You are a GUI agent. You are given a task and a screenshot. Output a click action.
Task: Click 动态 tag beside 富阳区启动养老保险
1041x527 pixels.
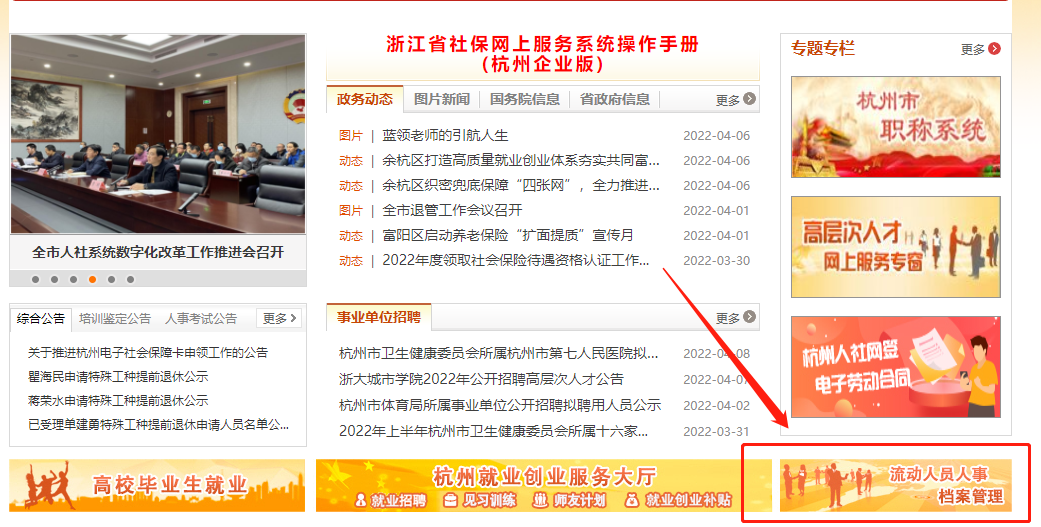click(x=351, y=236)
